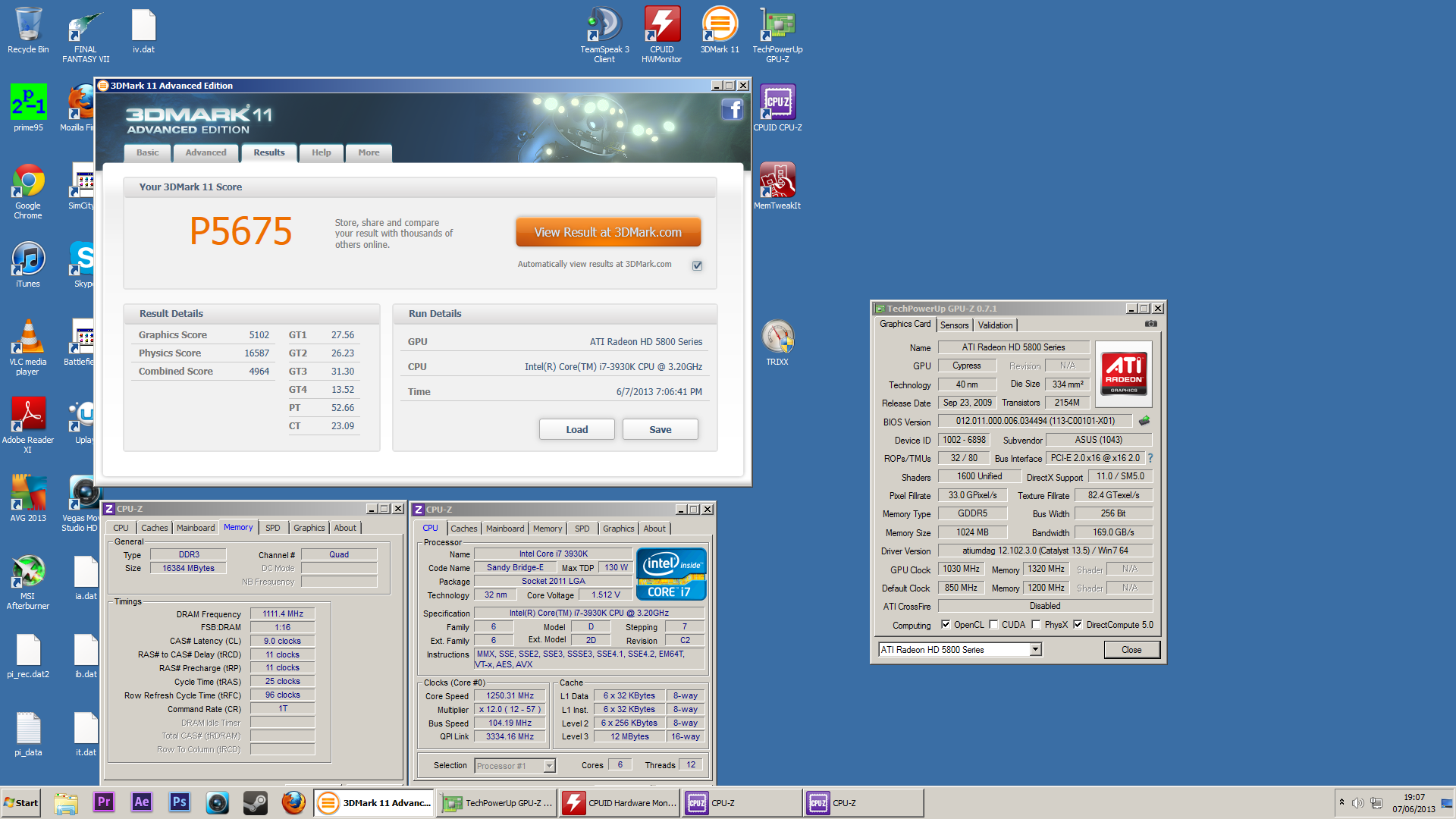
Task: Open the Help tab in 3DMark 11
Action: point(322,153)
